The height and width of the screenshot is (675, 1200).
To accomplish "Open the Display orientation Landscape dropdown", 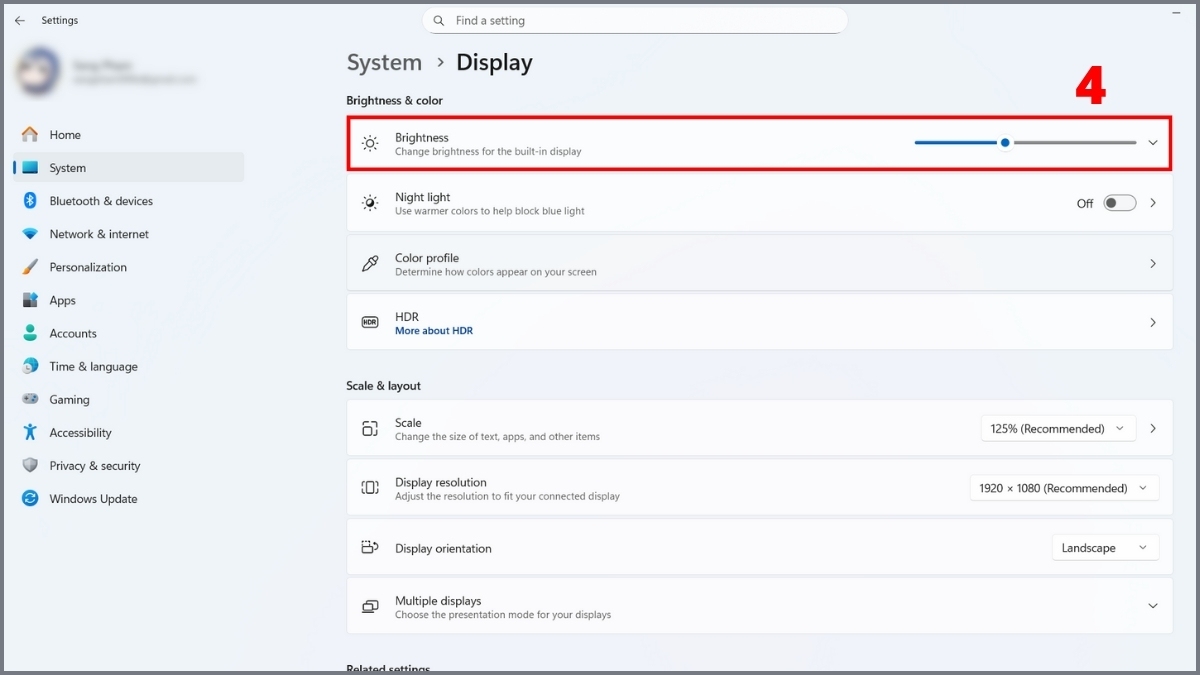I will pos(1105,548).
